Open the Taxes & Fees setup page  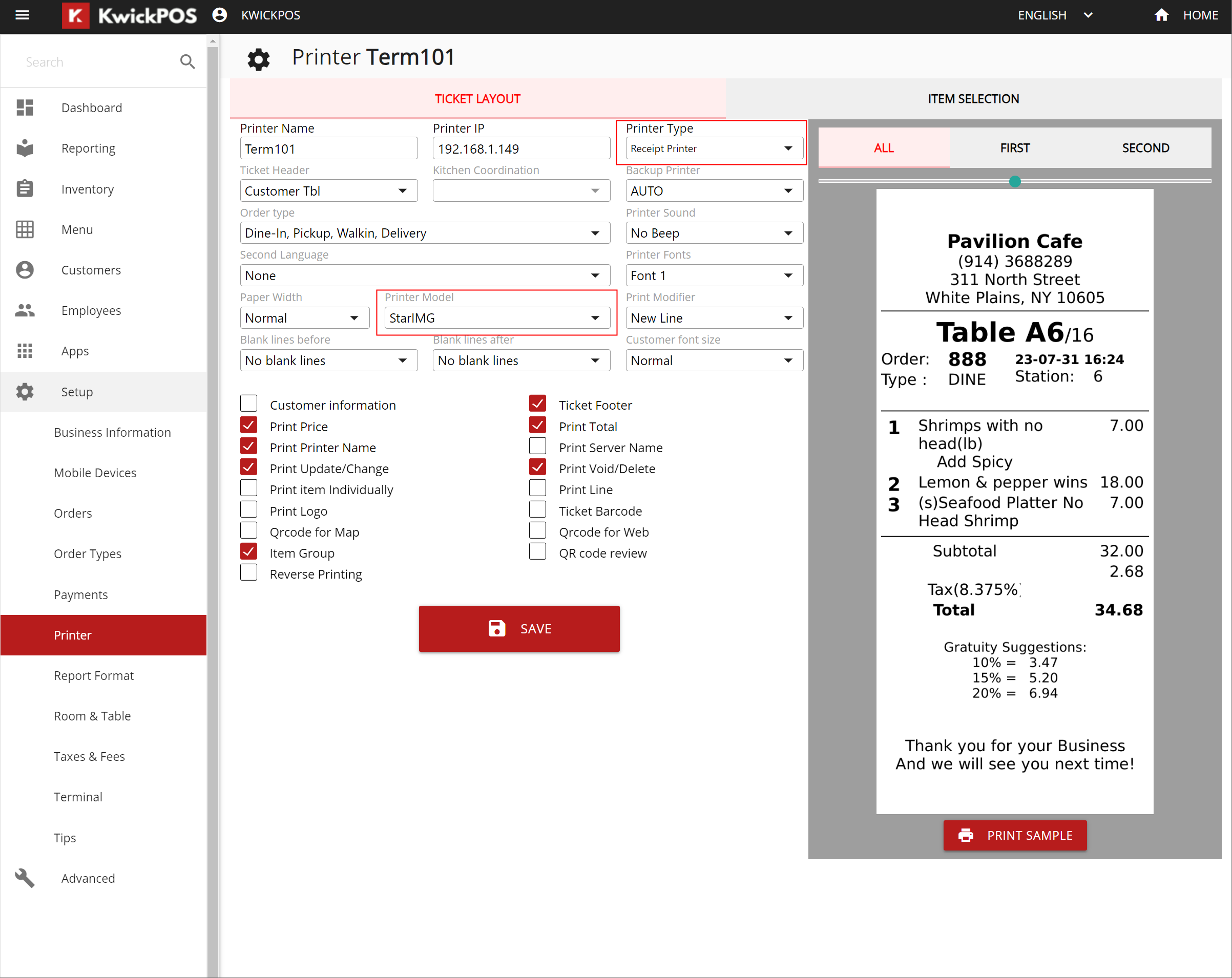[89, 756]
